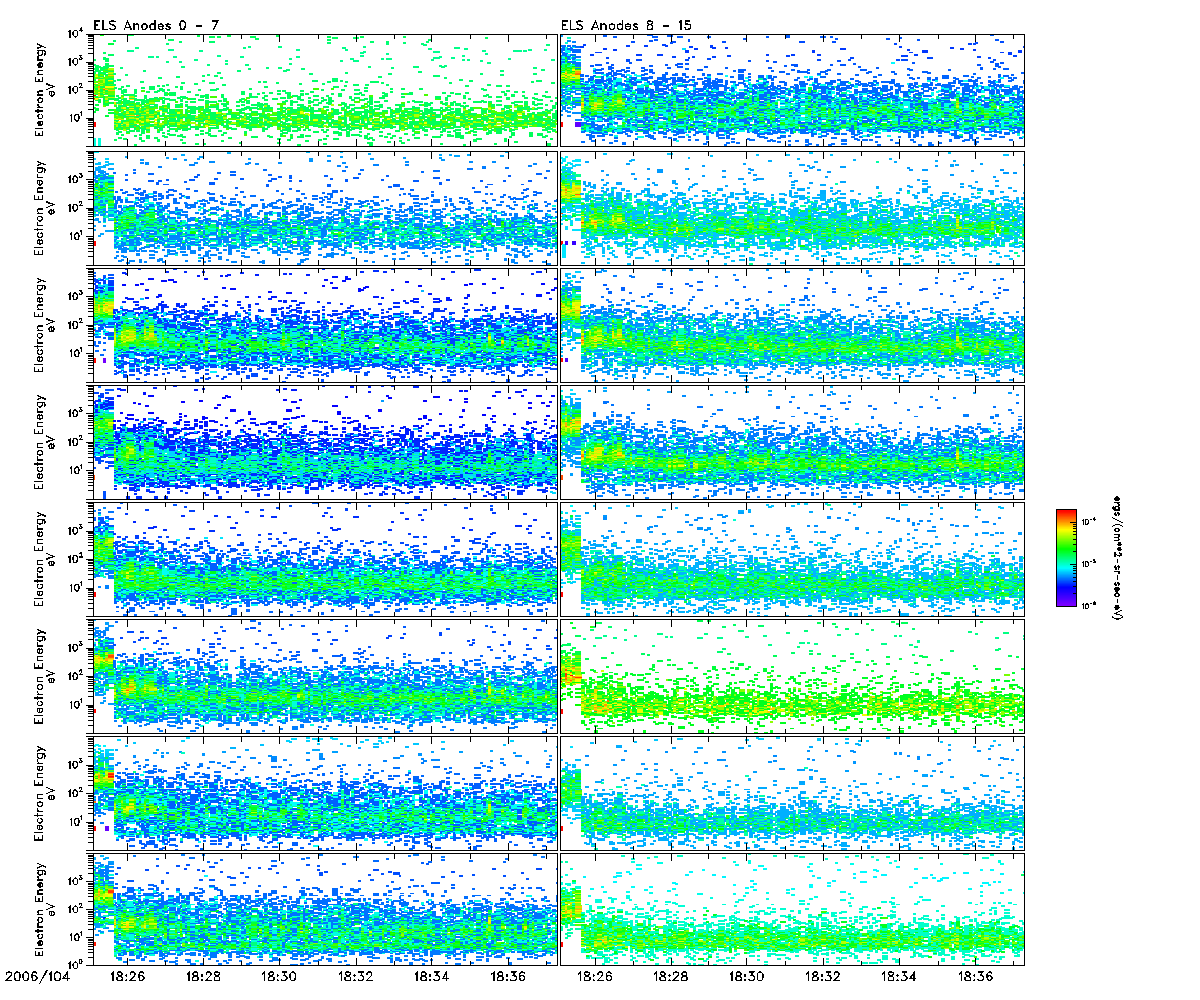Pick the red top end of the color bar

1065,513
